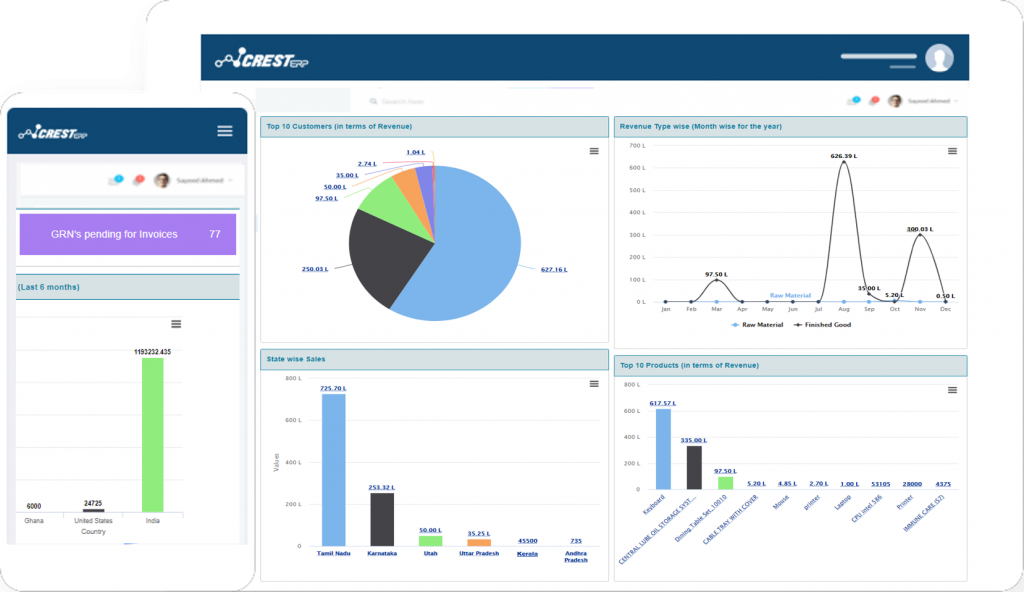The height and width of the screenshot is (592, 1024).
Task: Select the Last 6 months section header
Action: point(48,286)
